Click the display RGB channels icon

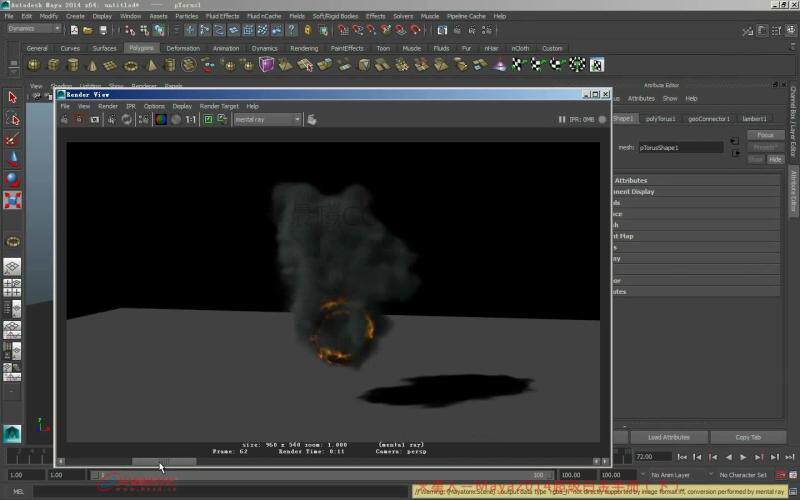pos(159,119)
